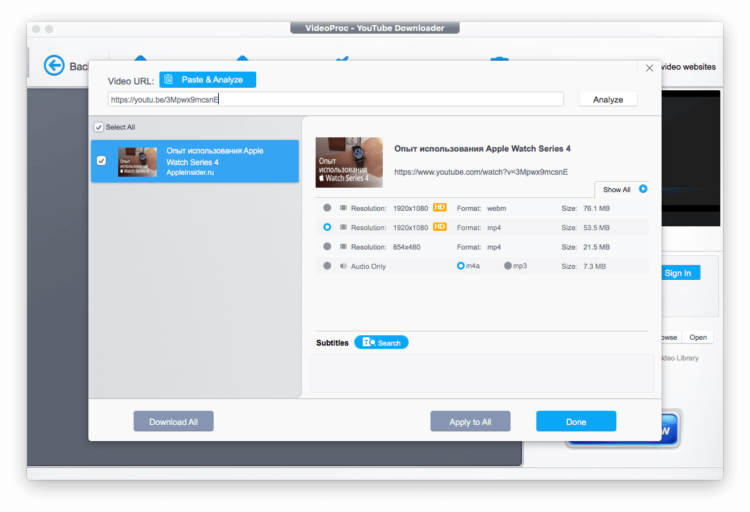Click the 7.3 MB size value
The height and width of the screenshot is (512, 750).
coord(594,266)
